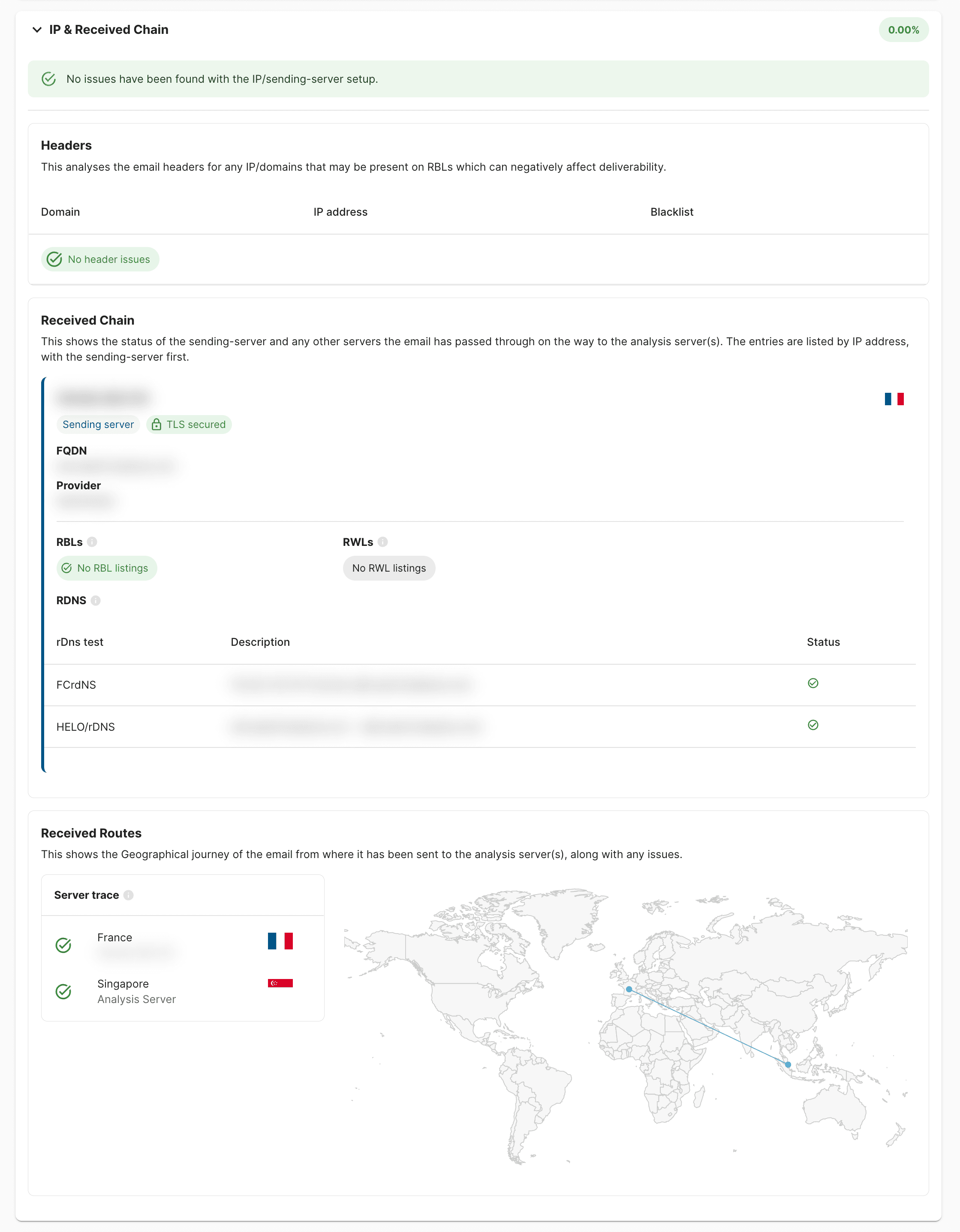Click the HELO/rDNS green status checkmark
The width and height of the screenshot is (960, 1232).
point(813,725)
